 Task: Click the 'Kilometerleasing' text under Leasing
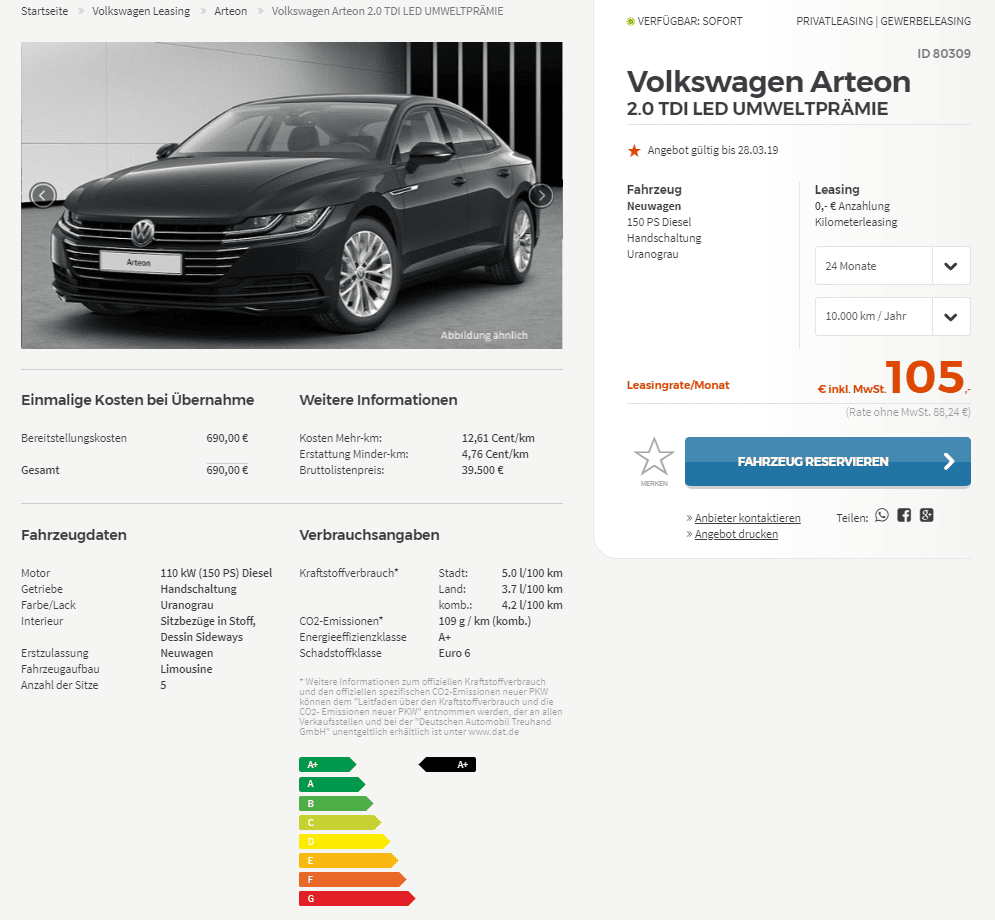pos(856,222)
